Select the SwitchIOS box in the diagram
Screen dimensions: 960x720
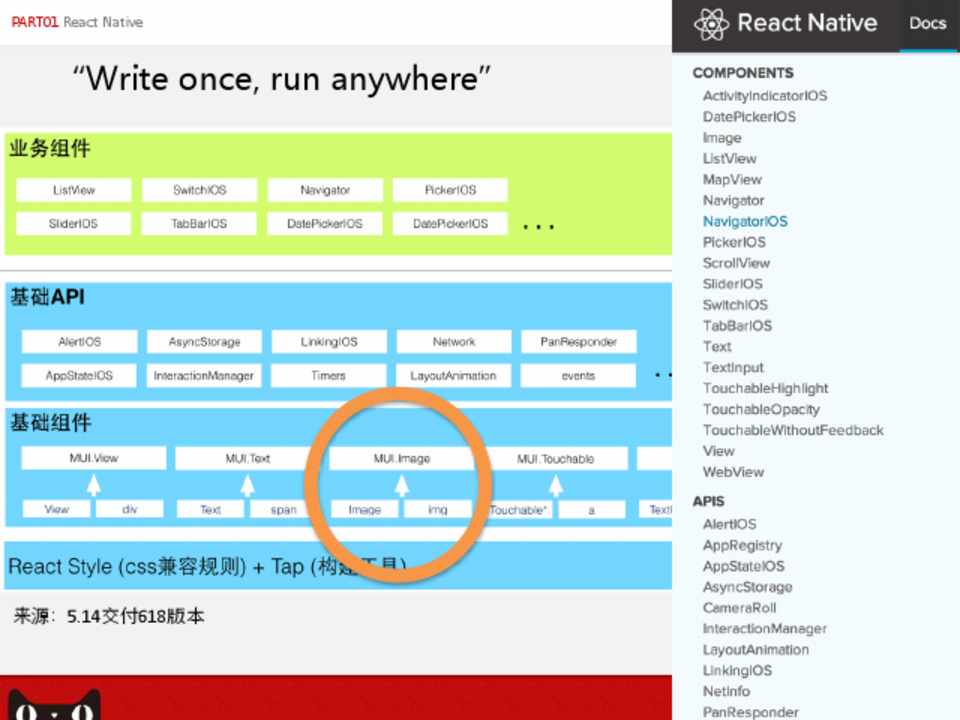(x=199, y=190)
